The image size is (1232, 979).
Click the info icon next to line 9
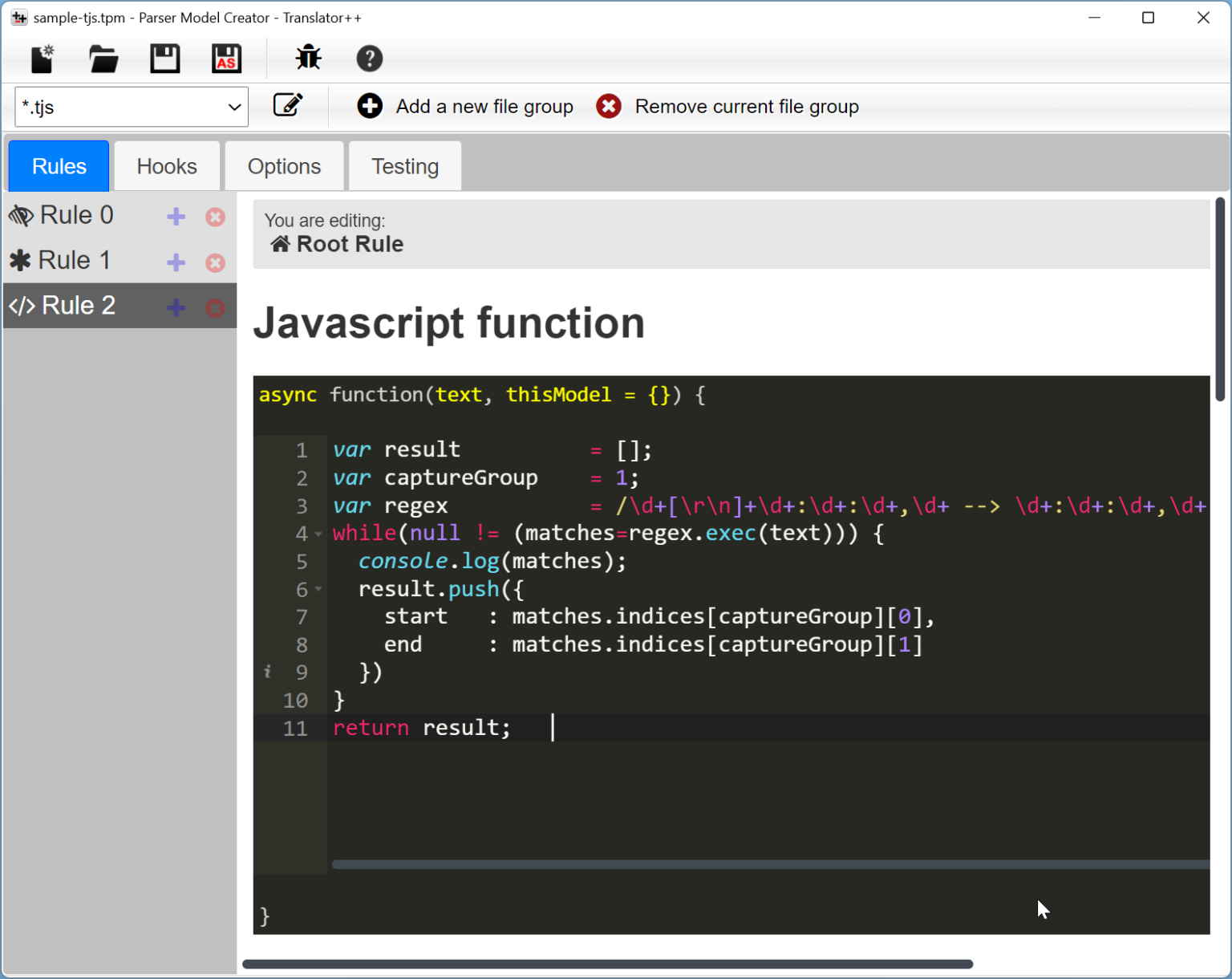point(267,671)
